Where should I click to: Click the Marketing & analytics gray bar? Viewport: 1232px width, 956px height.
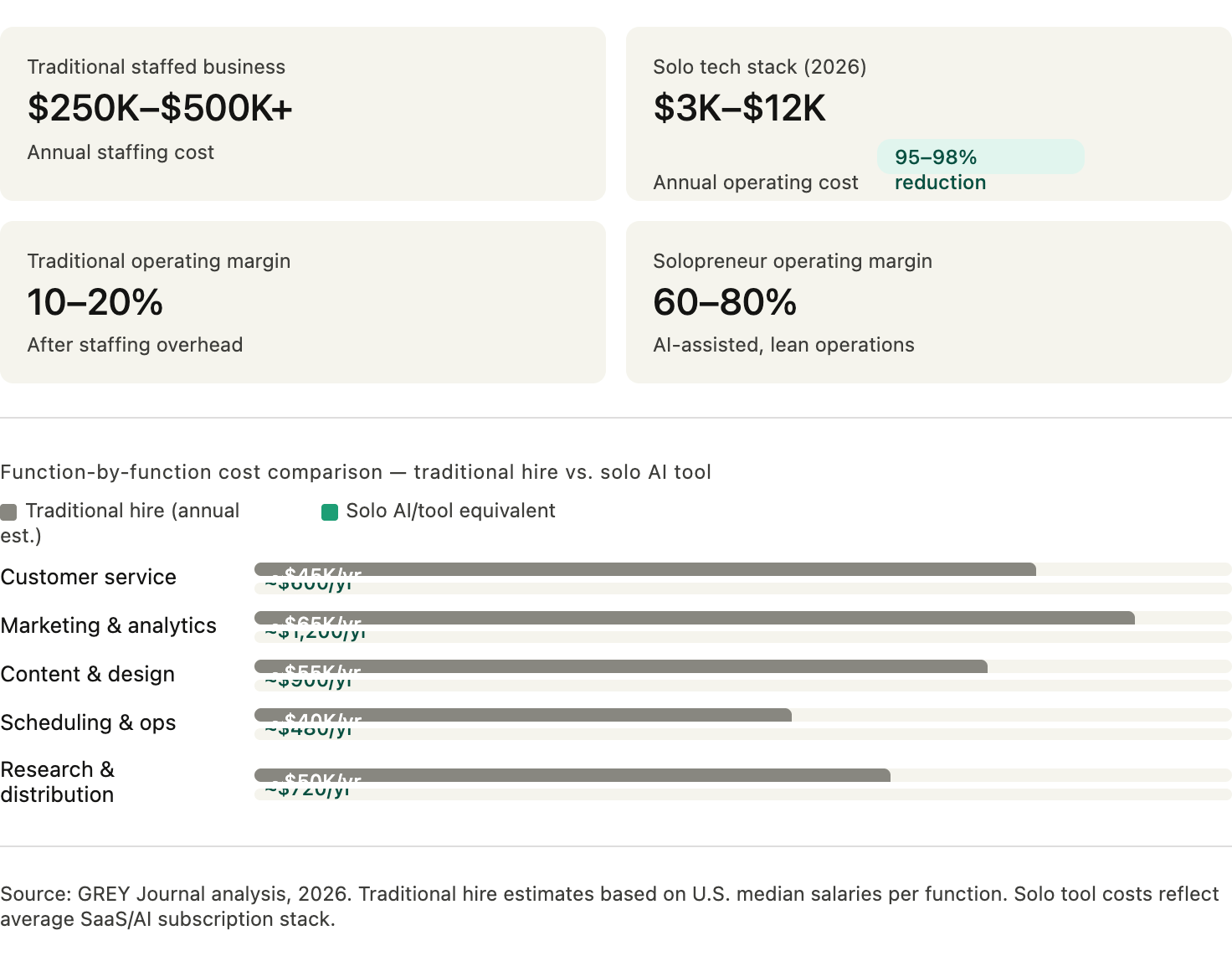(x=695, y=618)
